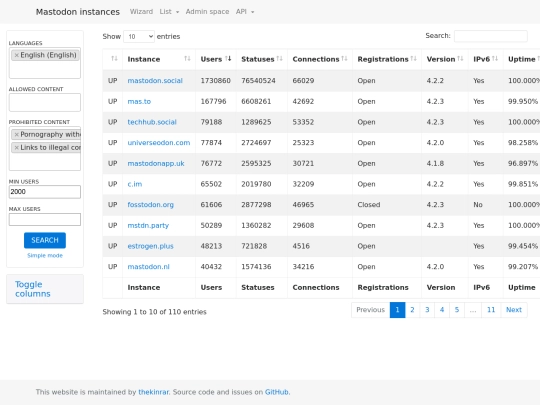Open the mastodonapp.uk instance link
The width and height of the screenshot is (540, 405).
156,163
